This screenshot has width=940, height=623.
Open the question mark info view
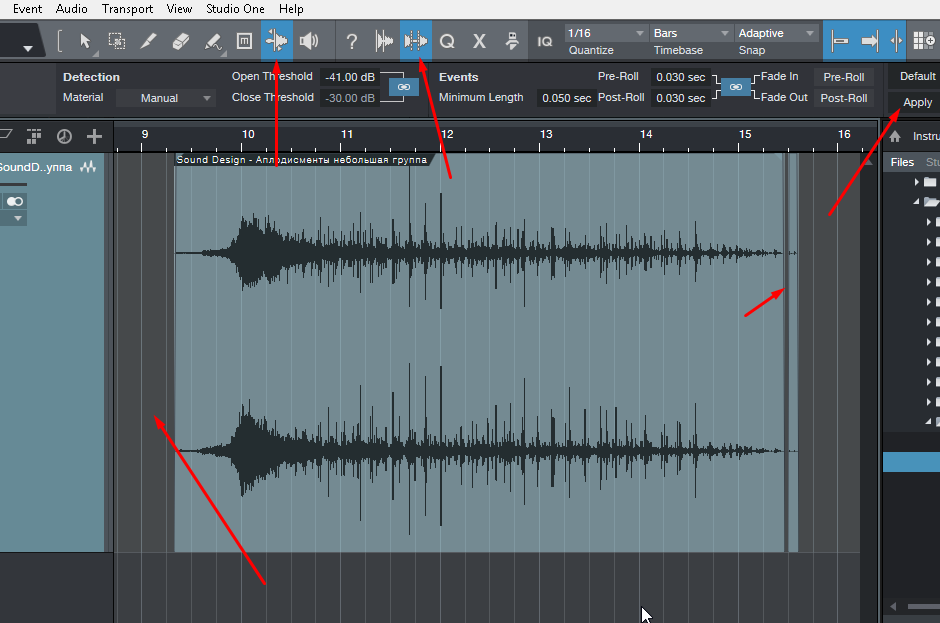[x=352, y=41]
